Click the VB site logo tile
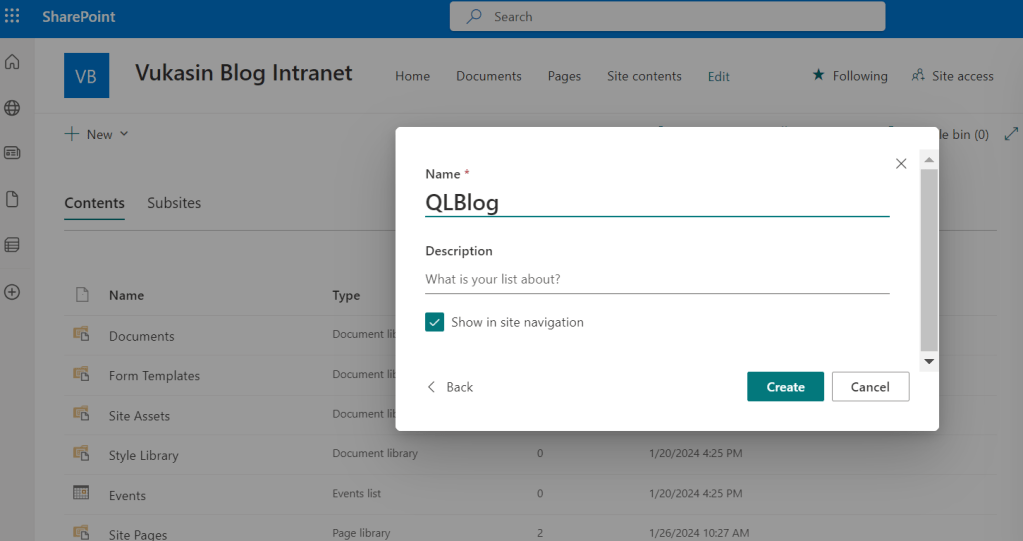 pyautogui.click(x=86, y=76)
